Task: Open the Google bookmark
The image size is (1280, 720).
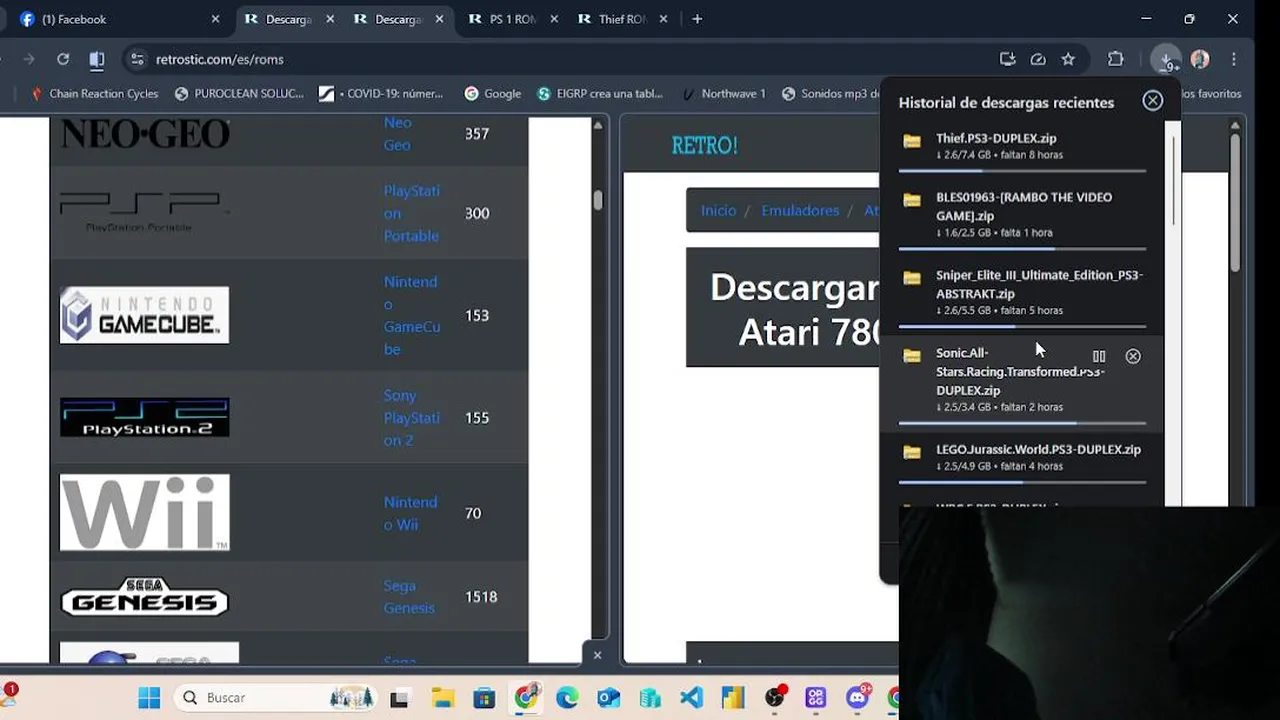Action: [493, 93]
